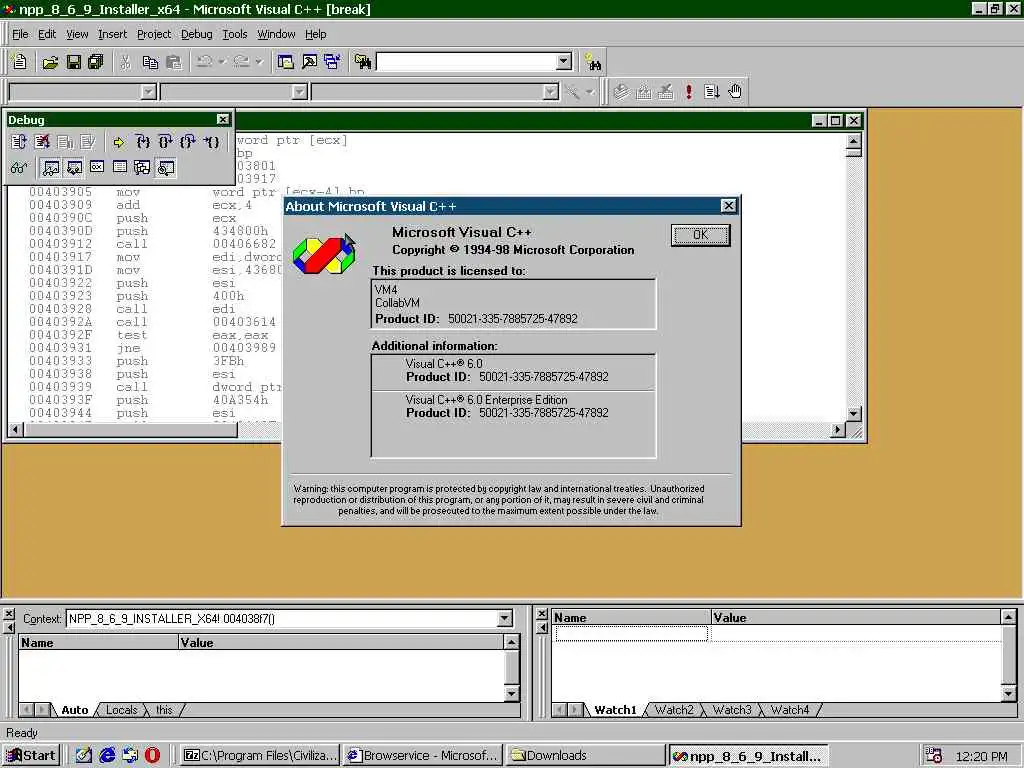The width and height of the screenshot is (1024, 768).
Task: Click Restart in the Debug toolbar
Action: pyautogui.click(x=19, y=142)
